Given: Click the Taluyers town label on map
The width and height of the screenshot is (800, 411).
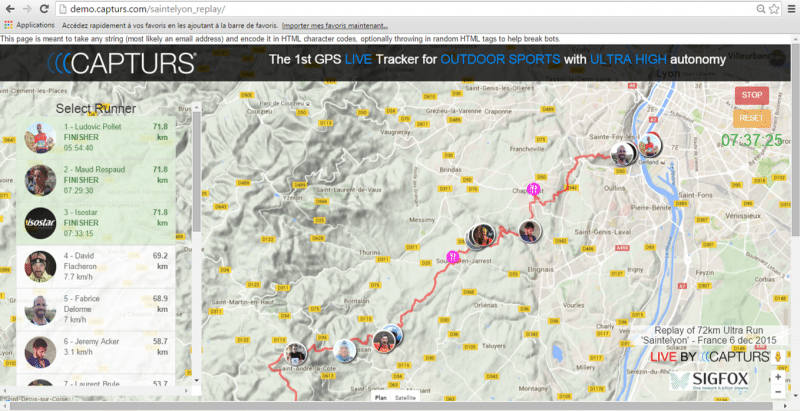Looking at the screenshot, I should pyautogui.click(x=493, y=346).
